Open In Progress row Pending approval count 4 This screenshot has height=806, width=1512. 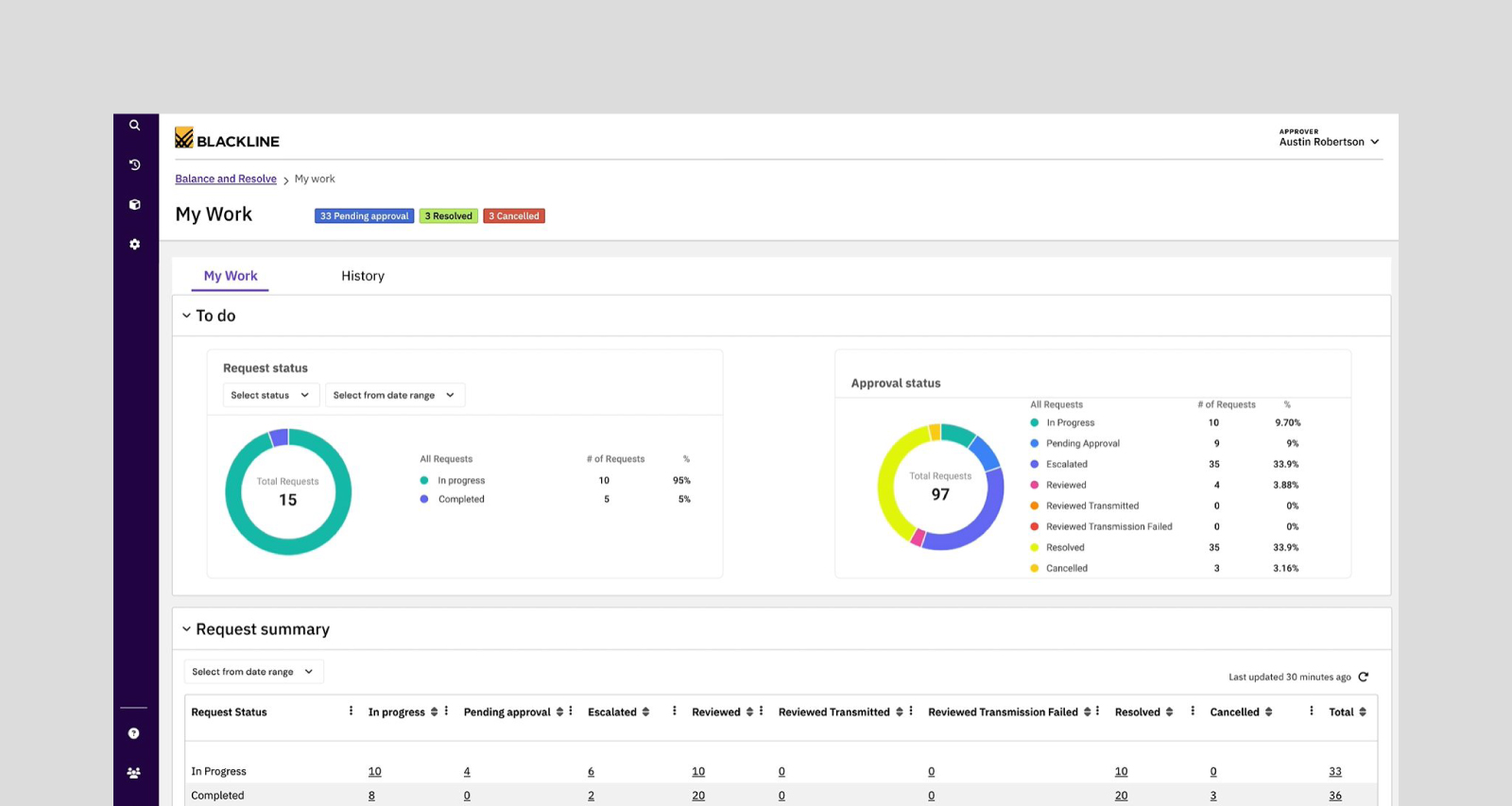coord(467,772)
